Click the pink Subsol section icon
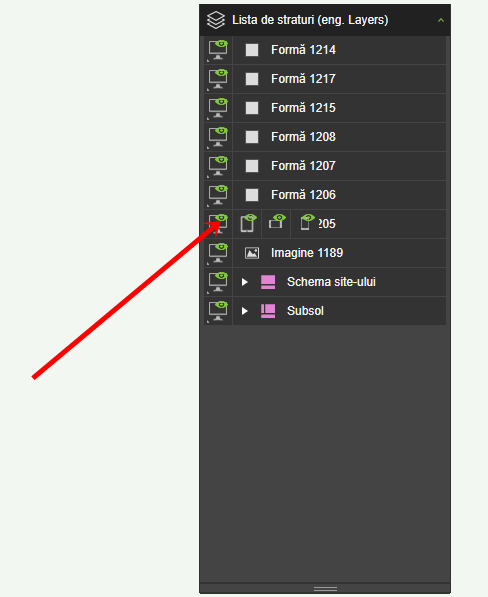The height and width of the screenshot is (597, 488). pyautogui.click(x=268, y=311)
